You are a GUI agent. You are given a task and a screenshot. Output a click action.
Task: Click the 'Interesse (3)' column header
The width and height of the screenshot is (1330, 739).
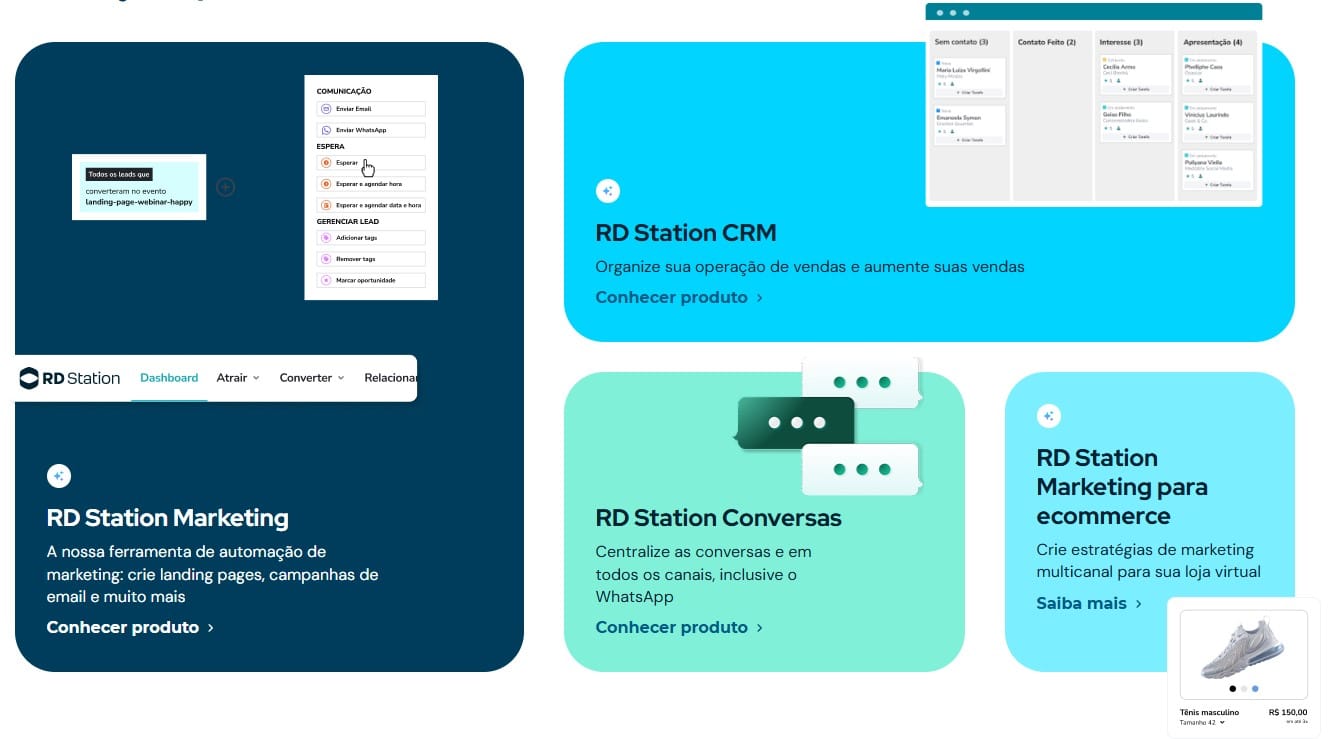point(1121,42)
